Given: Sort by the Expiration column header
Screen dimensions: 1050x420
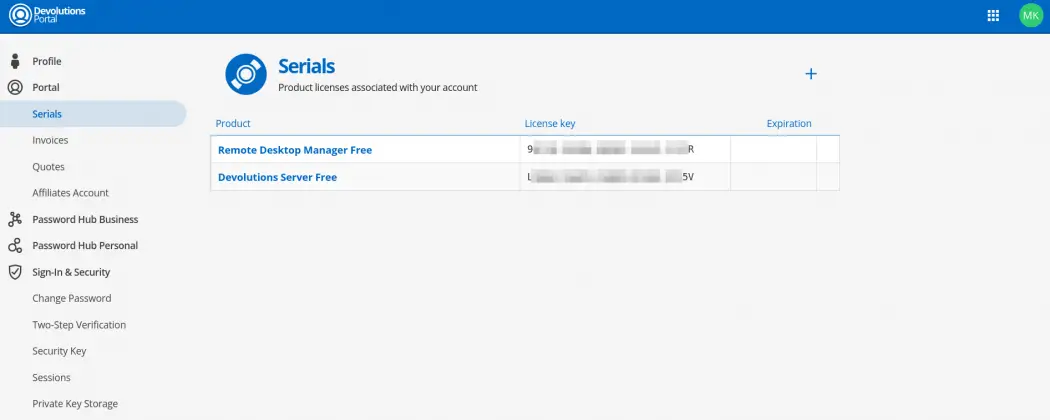Looking at the screenshot, I should [788, 124].
